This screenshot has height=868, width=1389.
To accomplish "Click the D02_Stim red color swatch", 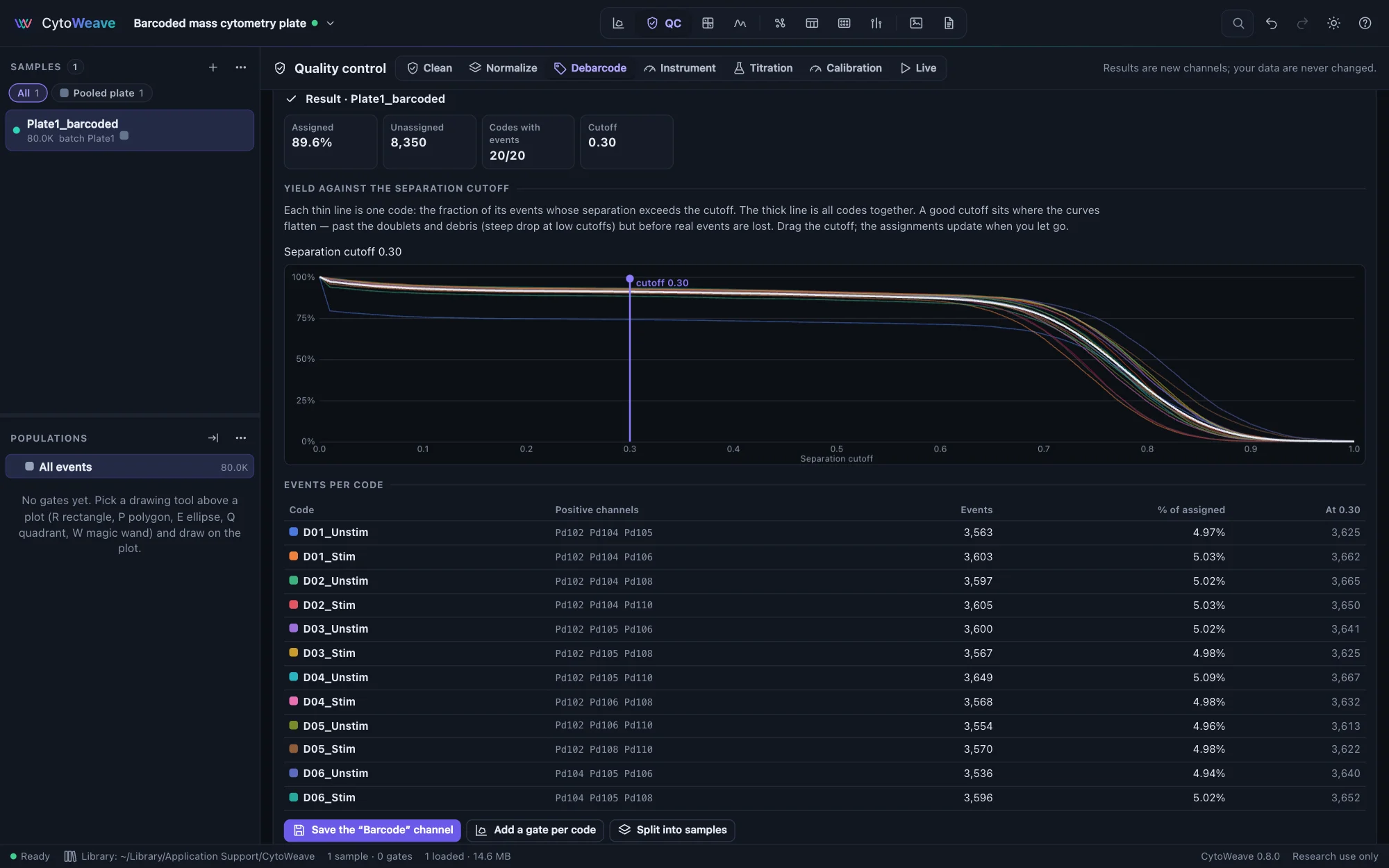I will [x=294, y=605].
